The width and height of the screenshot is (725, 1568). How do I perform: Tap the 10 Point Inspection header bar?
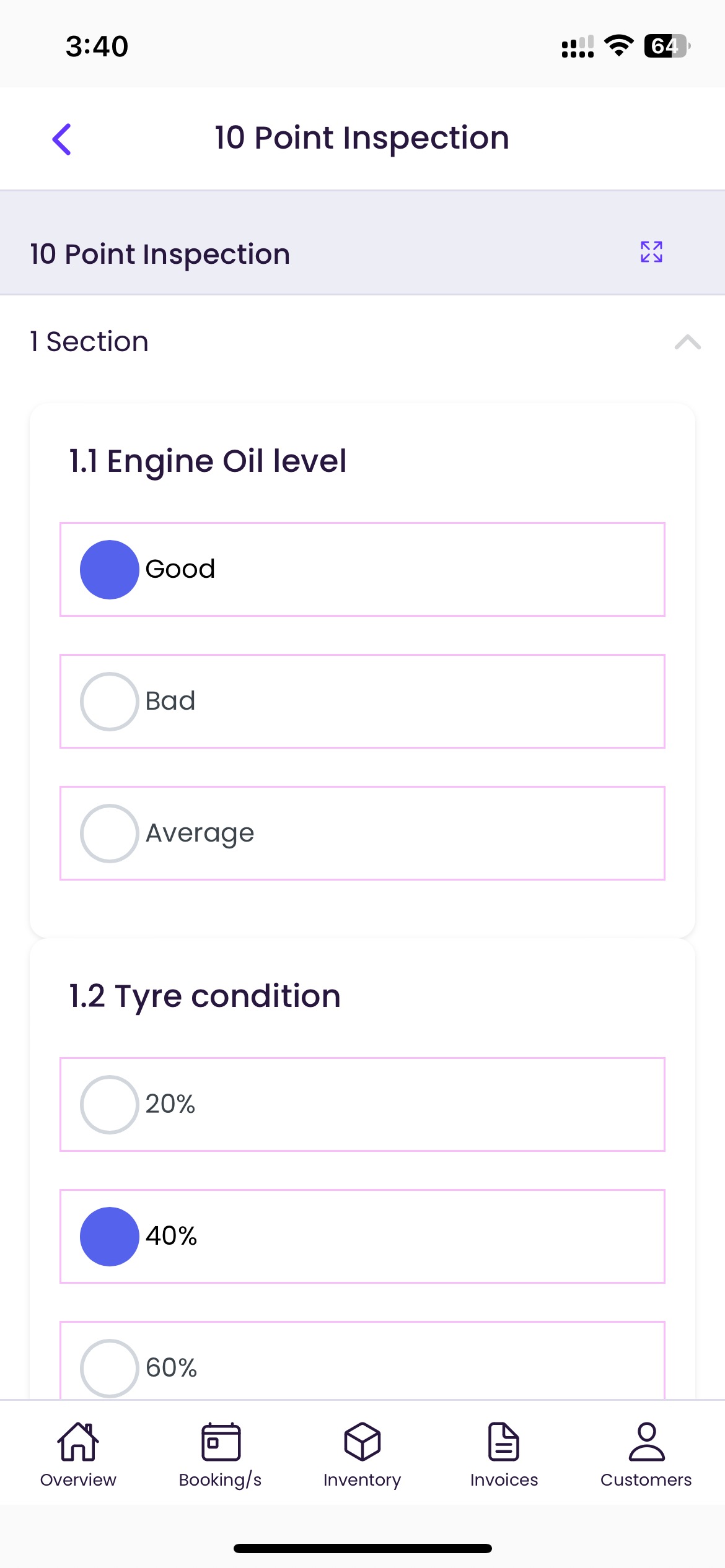pyautogui.click(x=160, y=254)
